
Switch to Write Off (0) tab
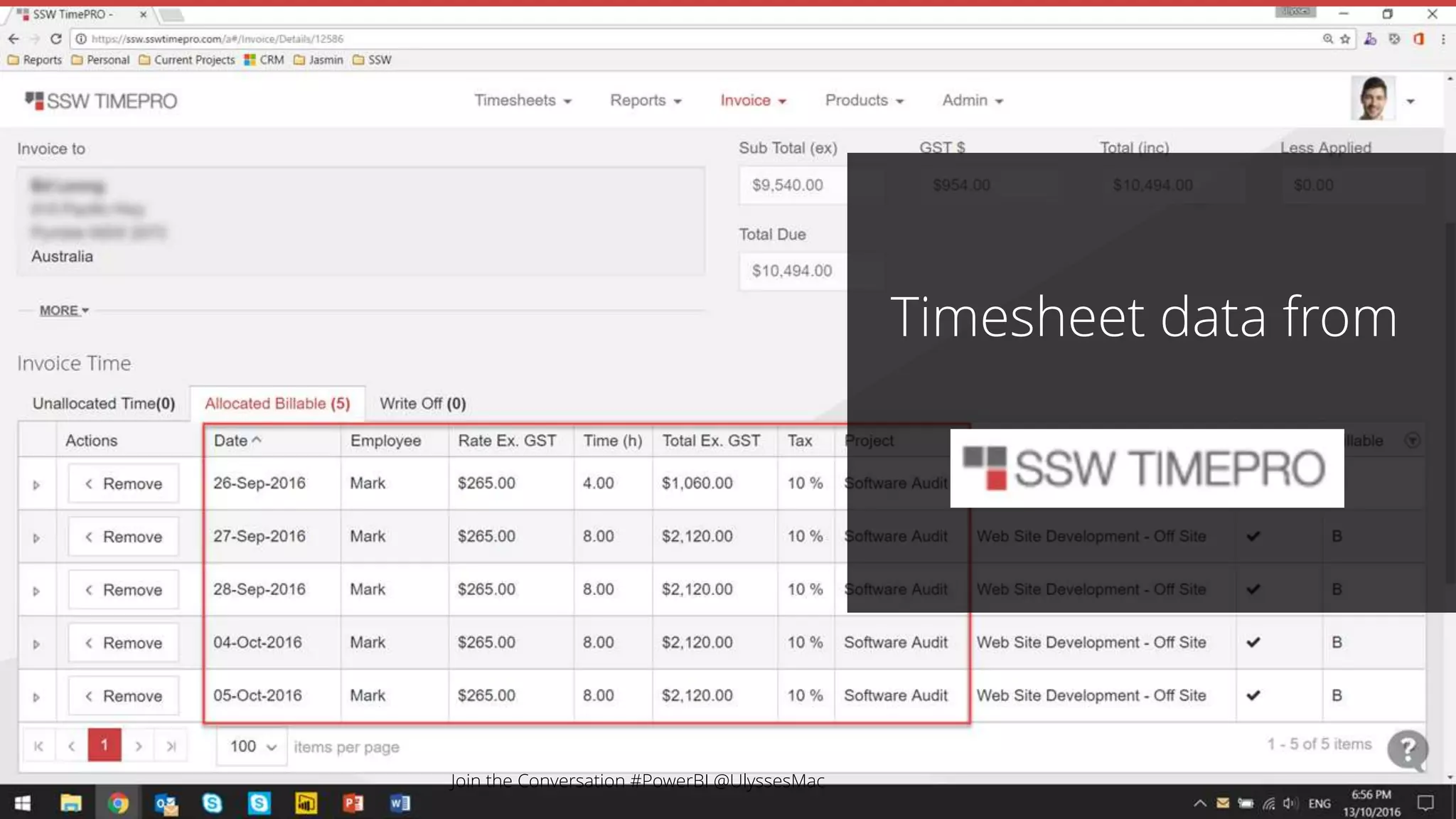423,404
